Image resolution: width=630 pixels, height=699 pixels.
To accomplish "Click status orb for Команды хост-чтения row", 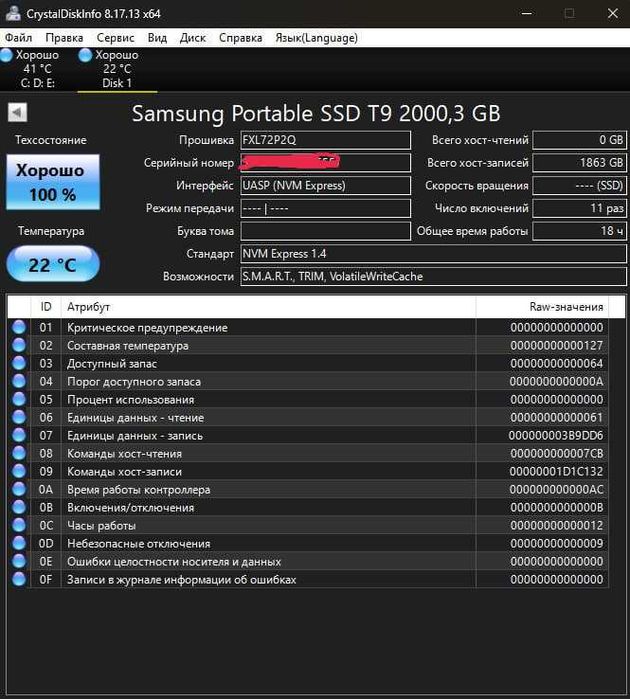I will (x=19, y=453).
